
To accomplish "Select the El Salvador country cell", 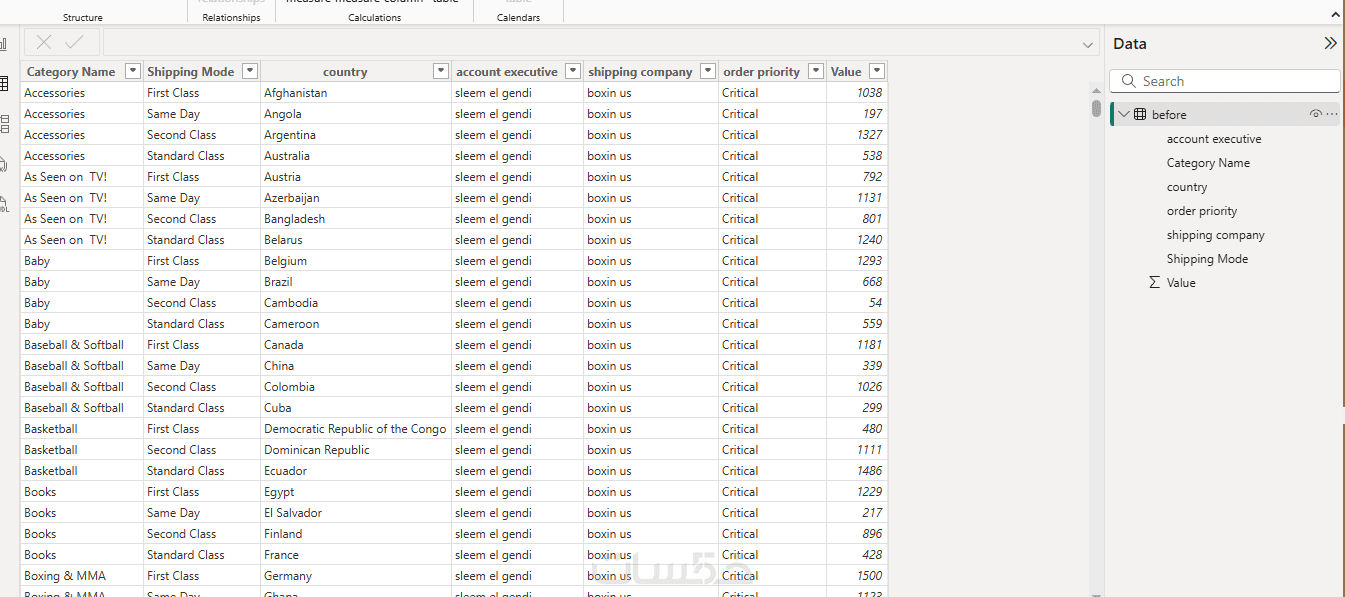I will [356, 513].
